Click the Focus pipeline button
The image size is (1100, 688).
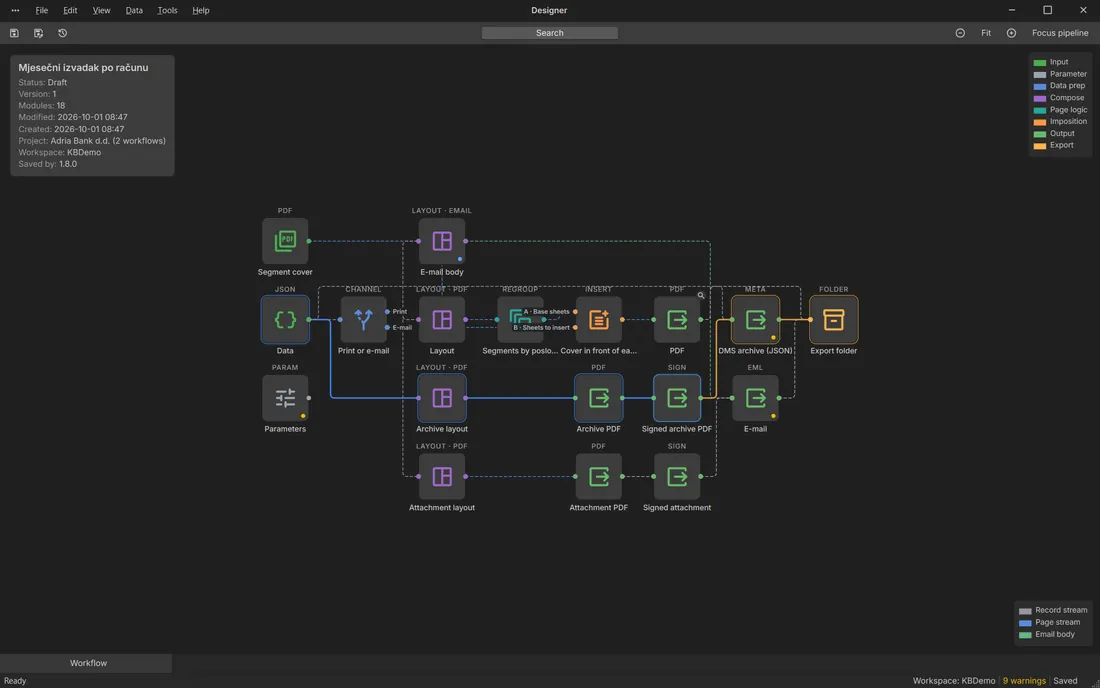click(1060, 33)
